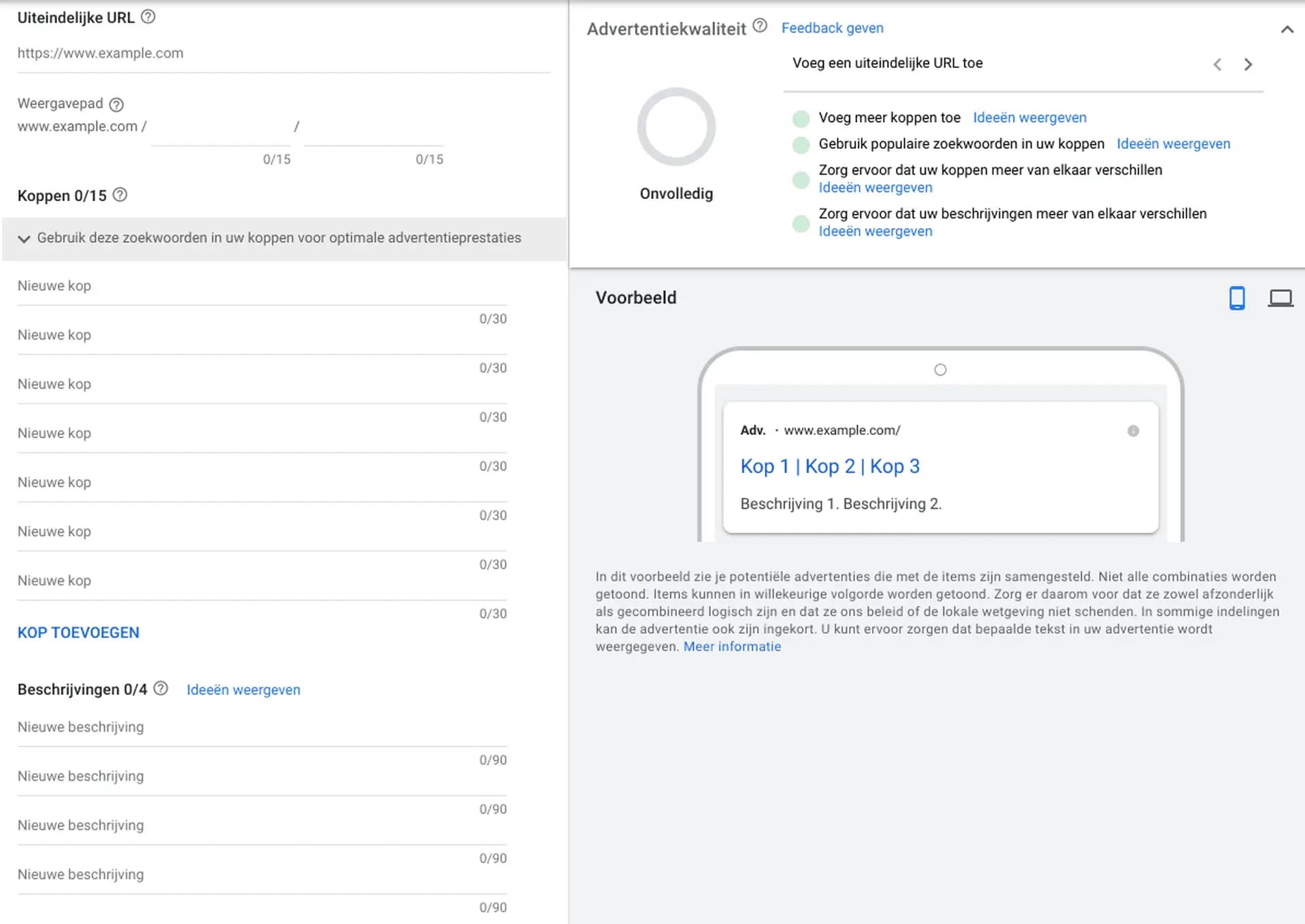Expand suggested keywords for headlines section
Image resolution: width=1305 pixels, height=924 pixels.
pos(24,238)
